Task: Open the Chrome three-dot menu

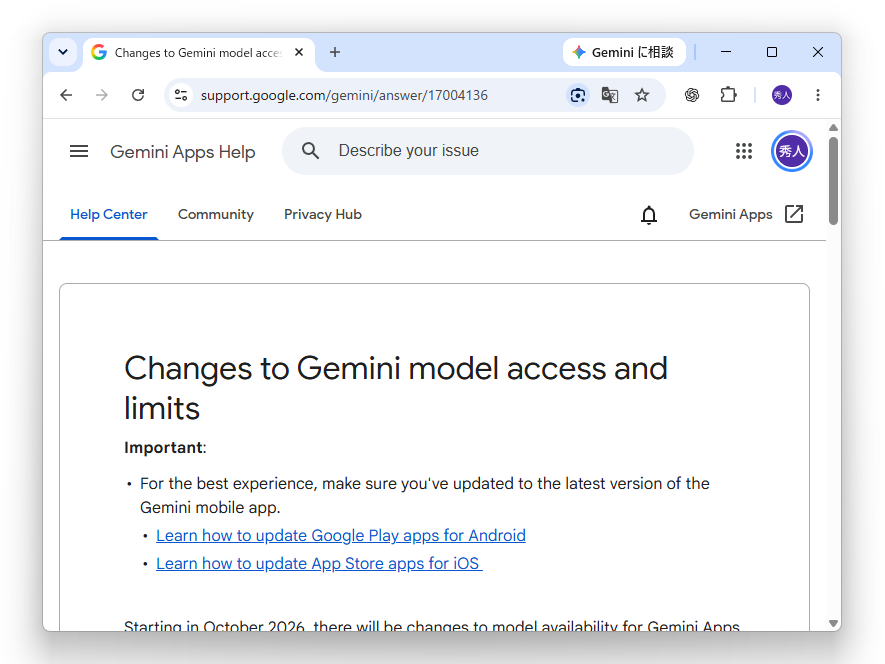Action: pos(818,95)
